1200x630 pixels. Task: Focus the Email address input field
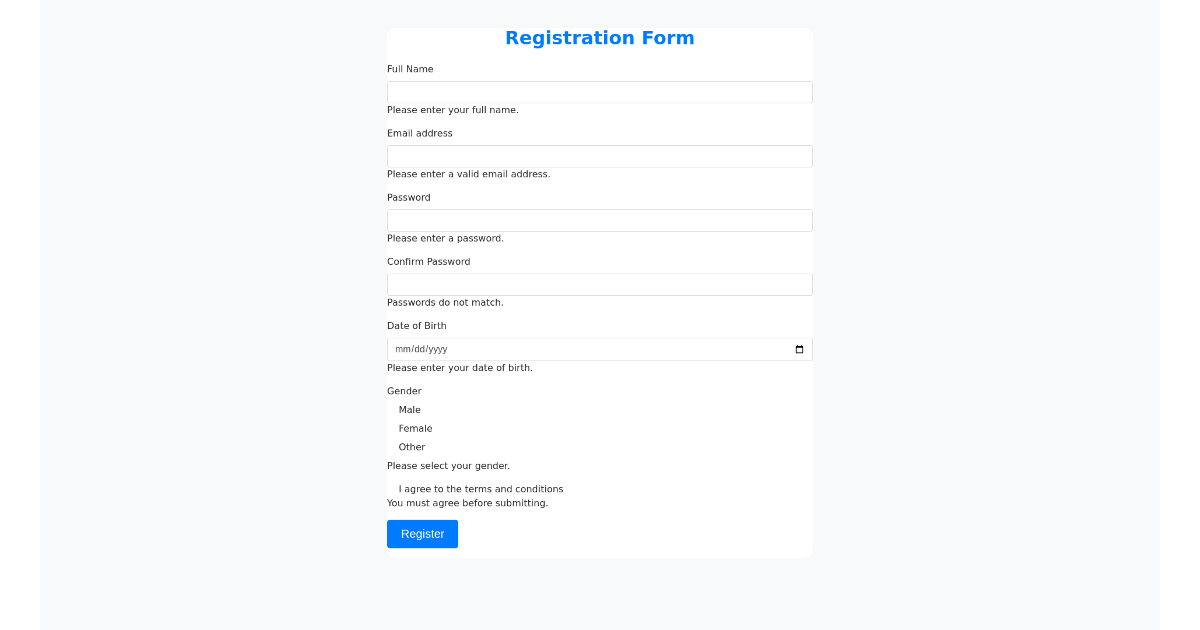tap(599, 156)
